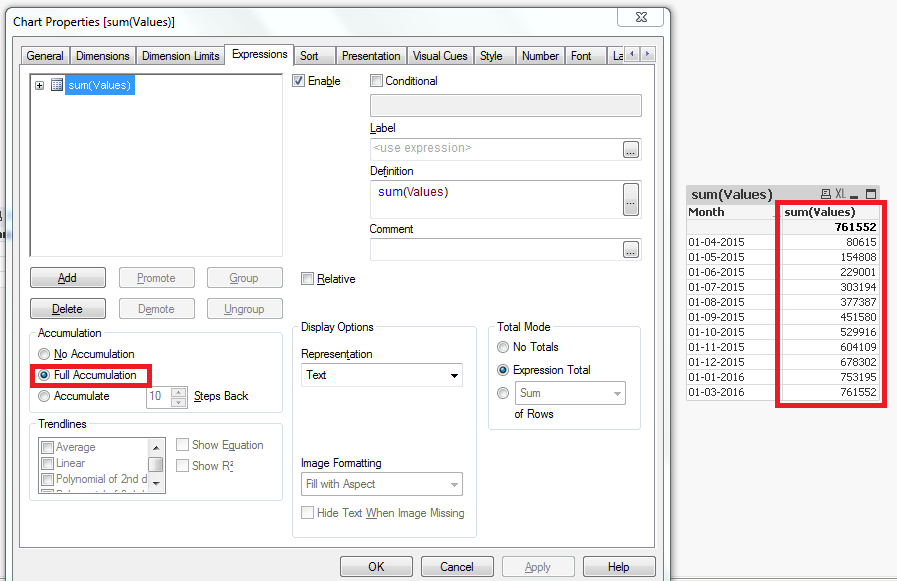897x581 pixels.
Task: Click the 753195 value cell
Action: click(829, 377)
